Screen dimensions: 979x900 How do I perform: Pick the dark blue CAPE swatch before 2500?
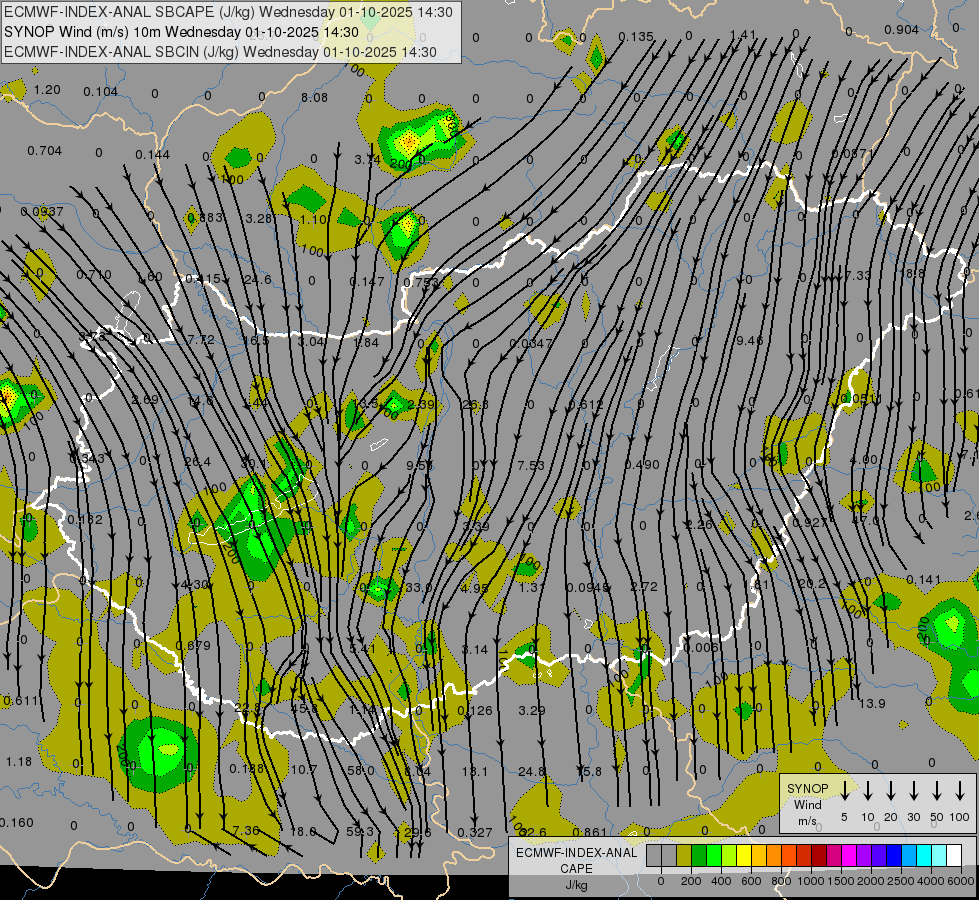point(894,855)
